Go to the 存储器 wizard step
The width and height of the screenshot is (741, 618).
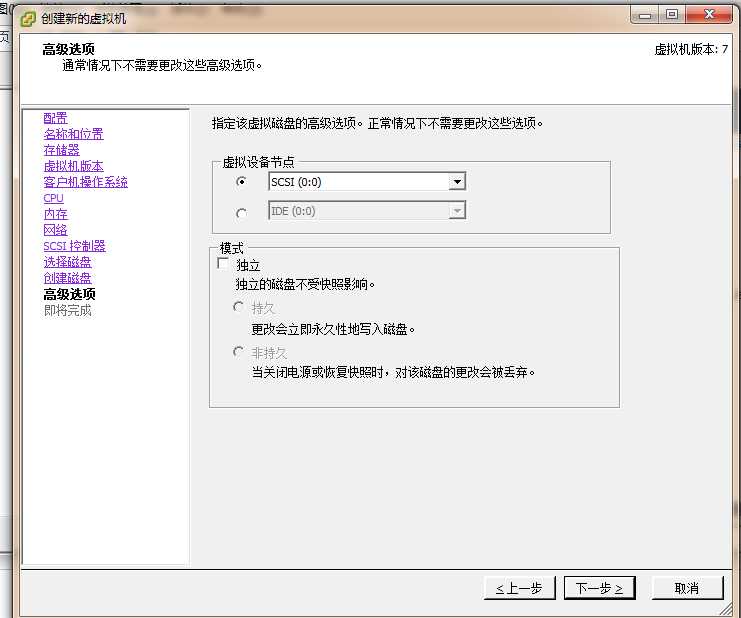[x=61, y=150]
